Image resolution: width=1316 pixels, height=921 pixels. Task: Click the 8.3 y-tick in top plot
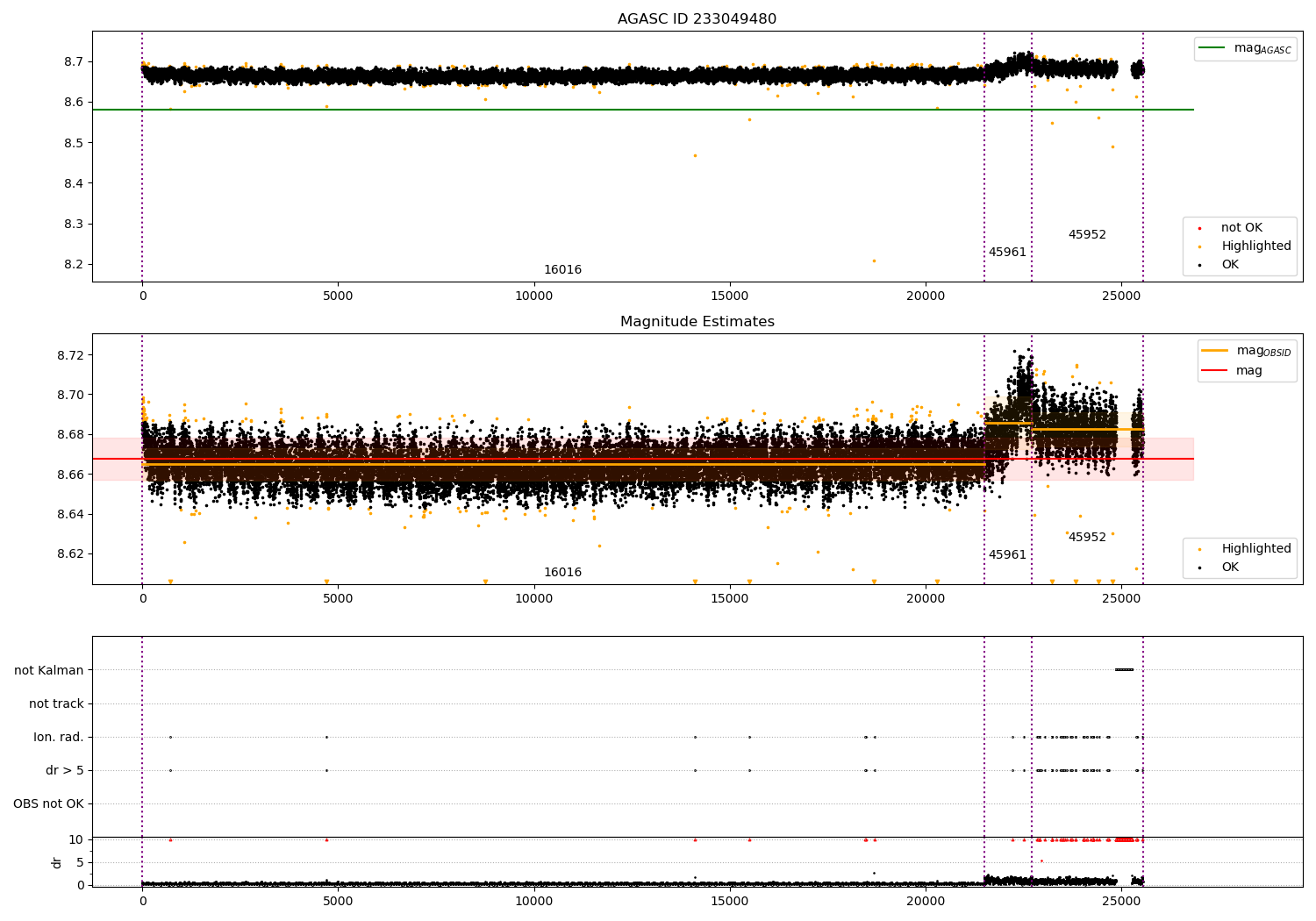point(75,225)
